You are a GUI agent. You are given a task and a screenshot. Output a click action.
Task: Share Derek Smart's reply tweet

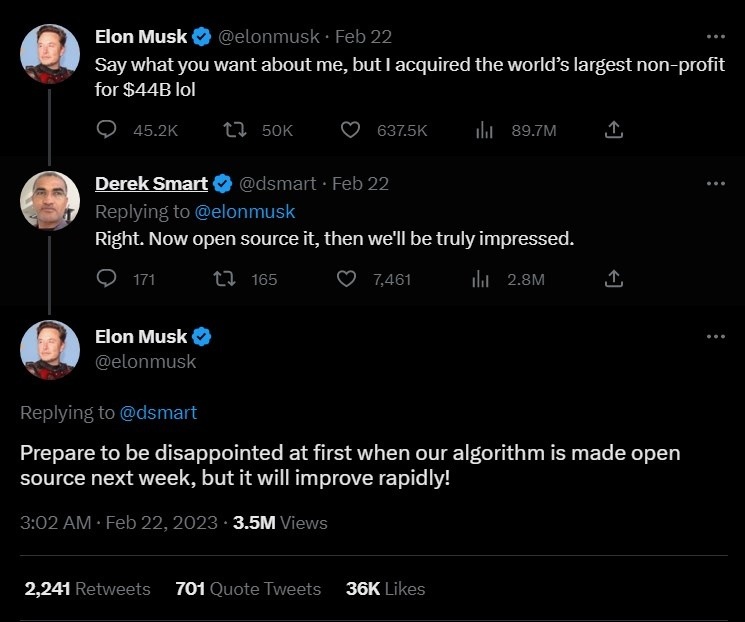click(x=615, y=279)
